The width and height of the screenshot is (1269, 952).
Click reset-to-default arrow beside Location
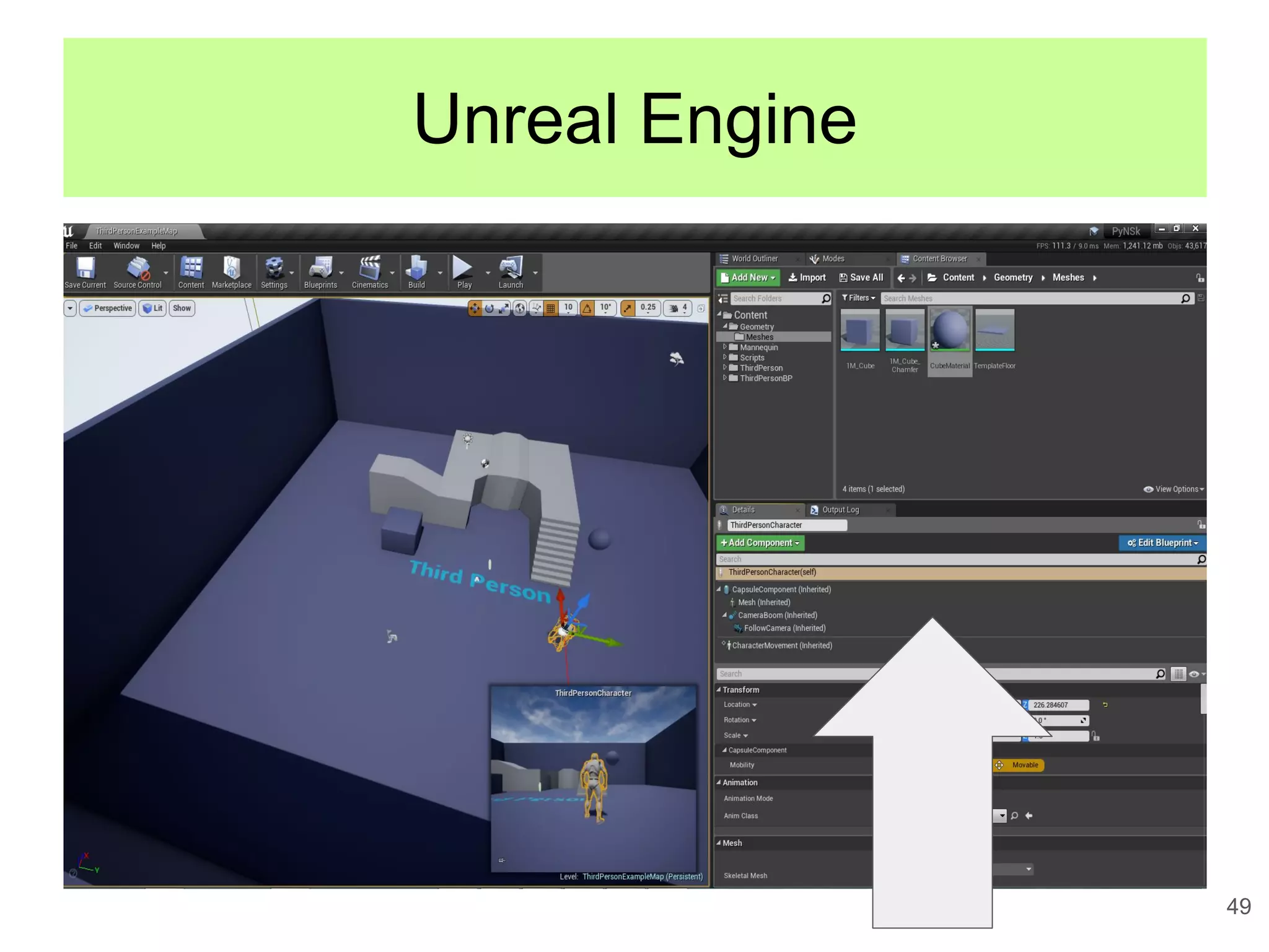tap(1105, 705)
